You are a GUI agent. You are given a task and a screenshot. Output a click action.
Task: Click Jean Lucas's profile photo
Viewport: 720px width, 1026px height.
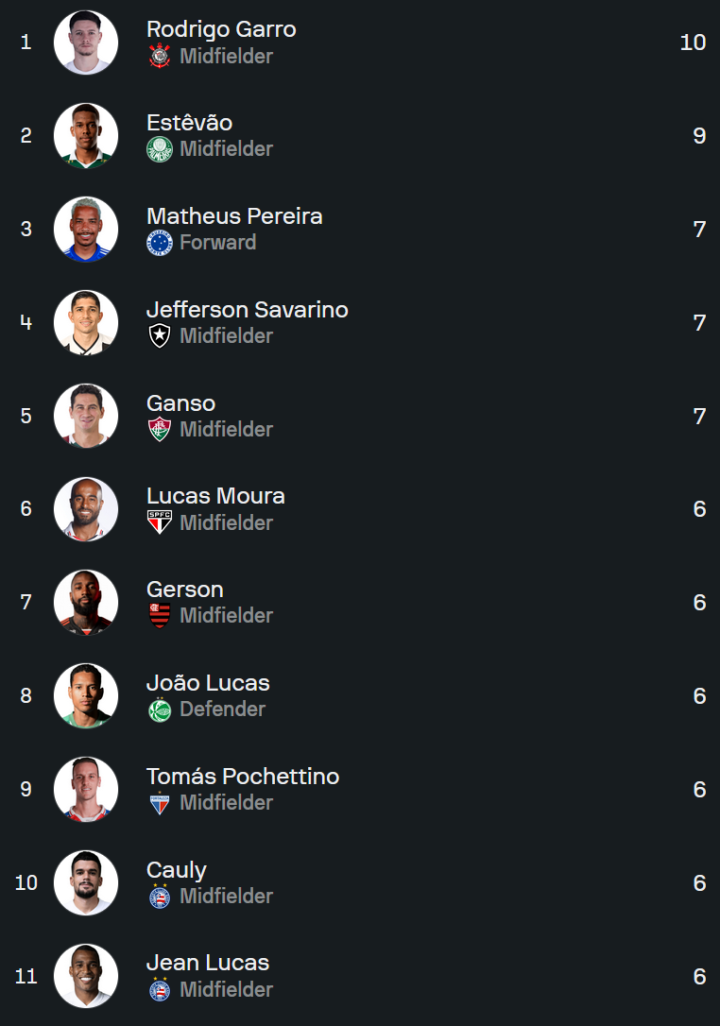click(86, 976)
